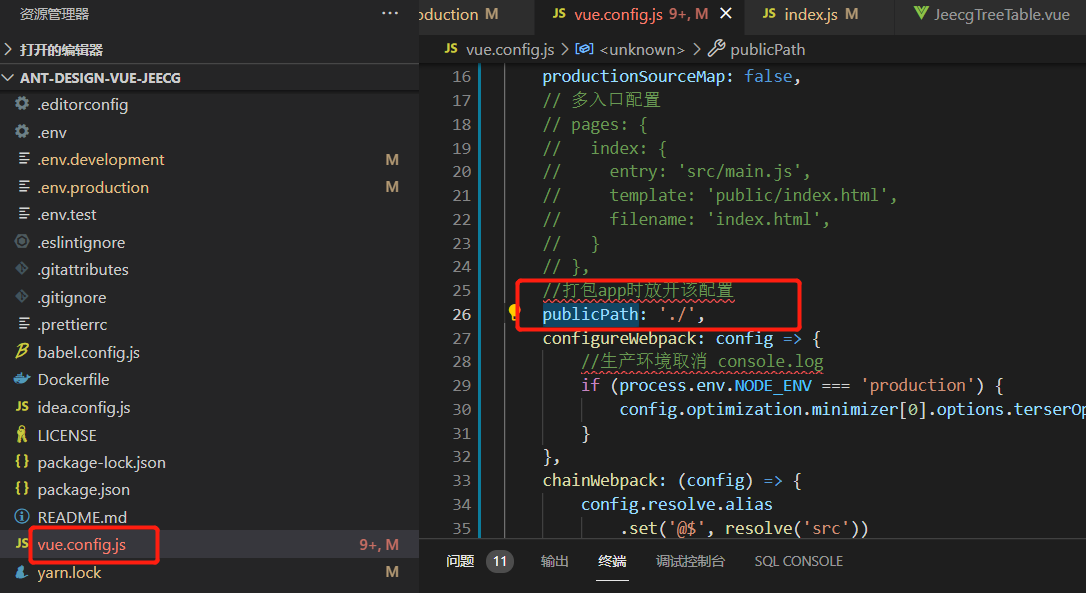
Task: Open the LICENSE file in explorer
Action: (x=67, y=435)
